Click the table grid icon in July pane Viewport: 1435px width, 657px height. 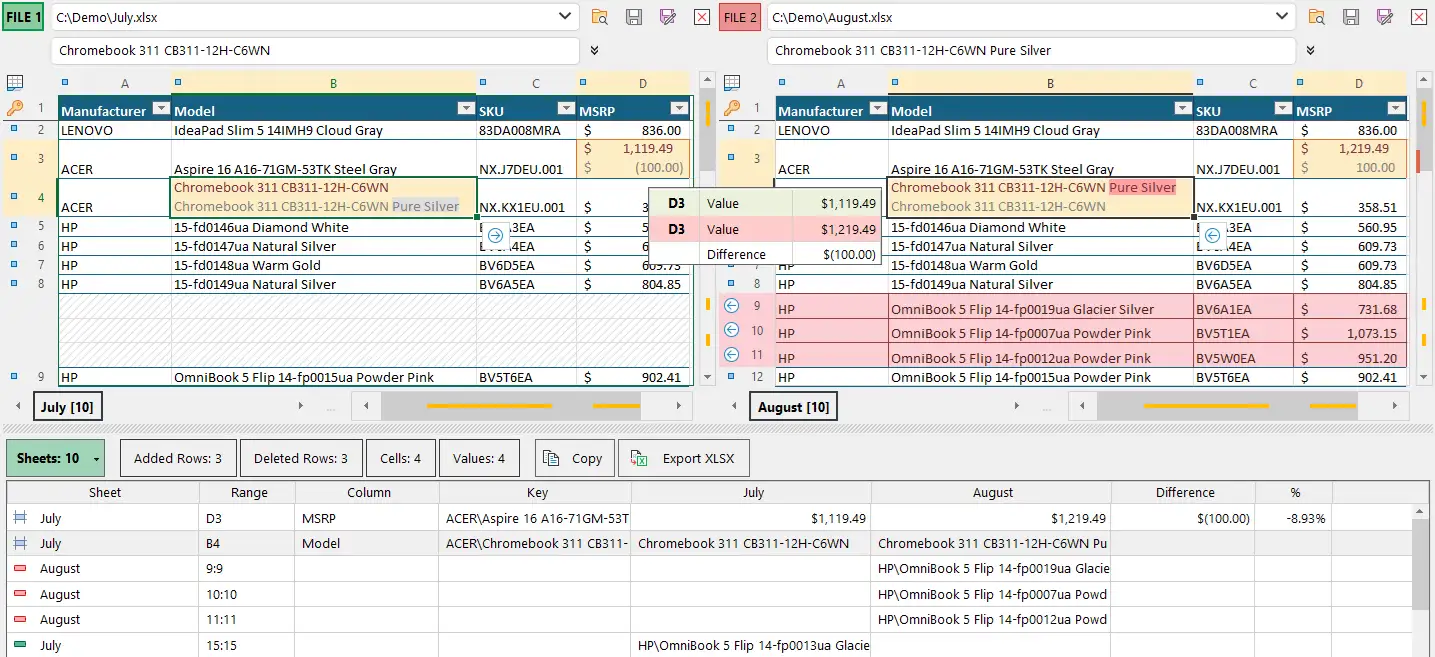[x=15, y=83]
